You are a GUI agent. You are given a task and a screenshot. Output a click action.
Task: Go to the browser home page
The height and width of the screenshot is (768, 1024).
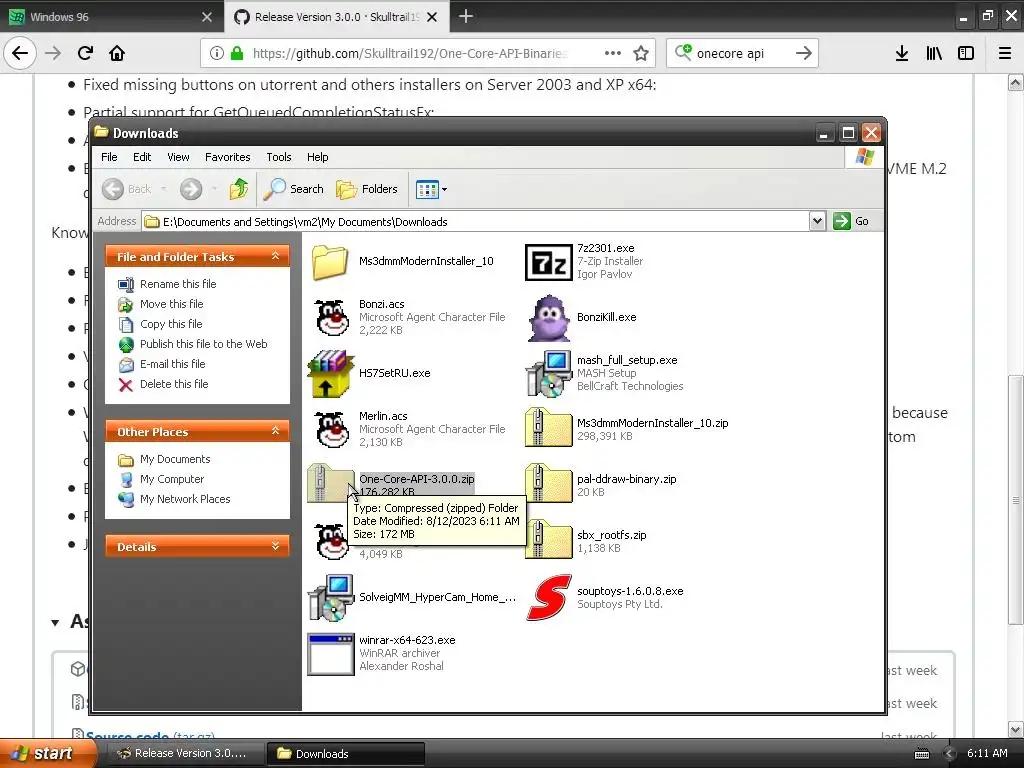[x=117, y=53]
